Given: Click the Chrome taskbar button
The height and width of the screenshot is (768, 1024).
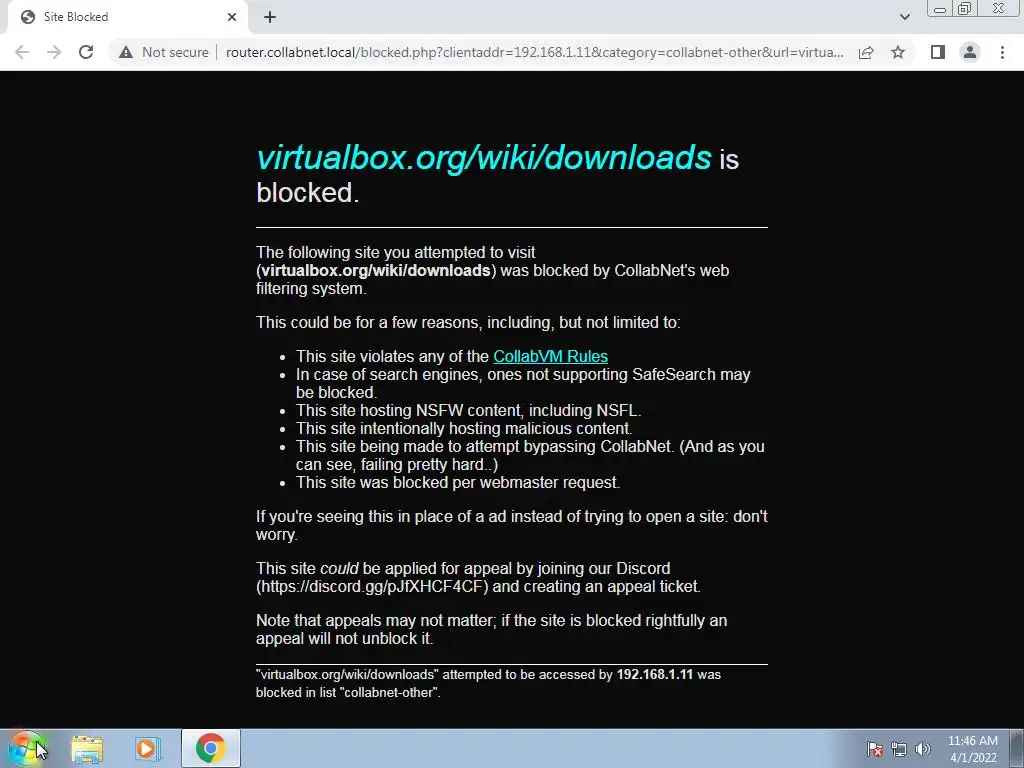Looking at the screenshot, I should 210,748.
